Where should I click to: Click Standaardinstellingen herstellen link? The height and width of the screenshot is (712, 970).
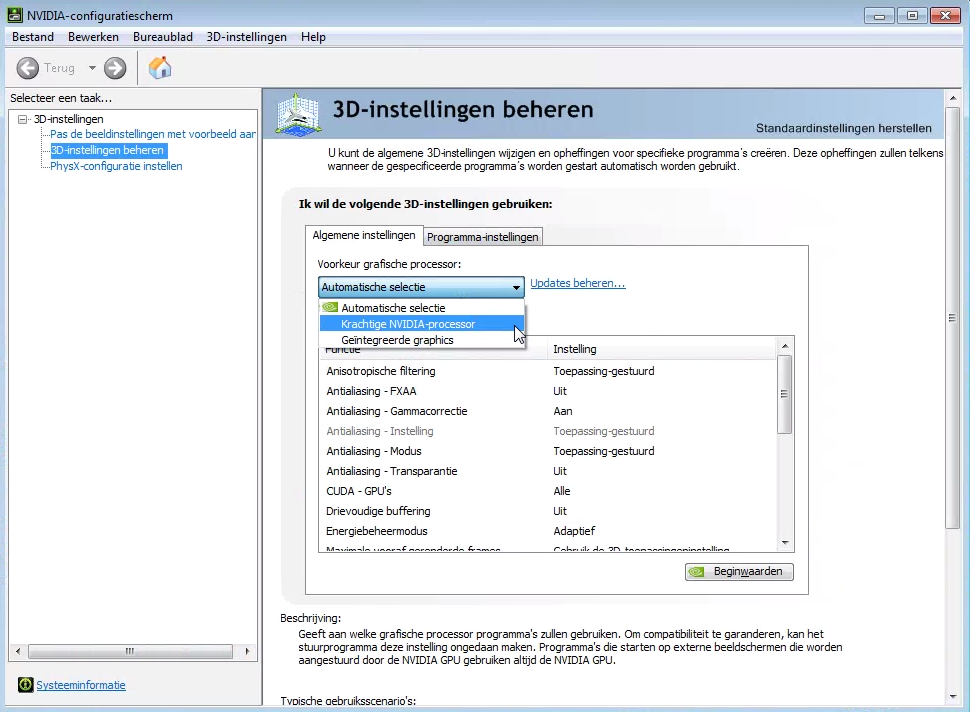843,129
